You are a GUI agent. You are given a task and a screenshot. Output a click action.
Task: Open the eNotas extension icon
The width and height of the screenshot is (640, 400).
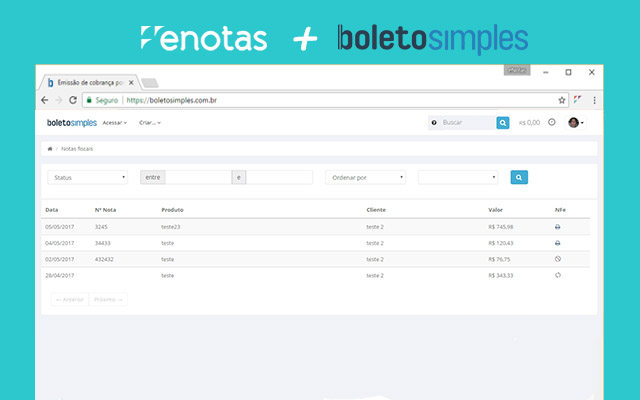[x=577, y=99]
